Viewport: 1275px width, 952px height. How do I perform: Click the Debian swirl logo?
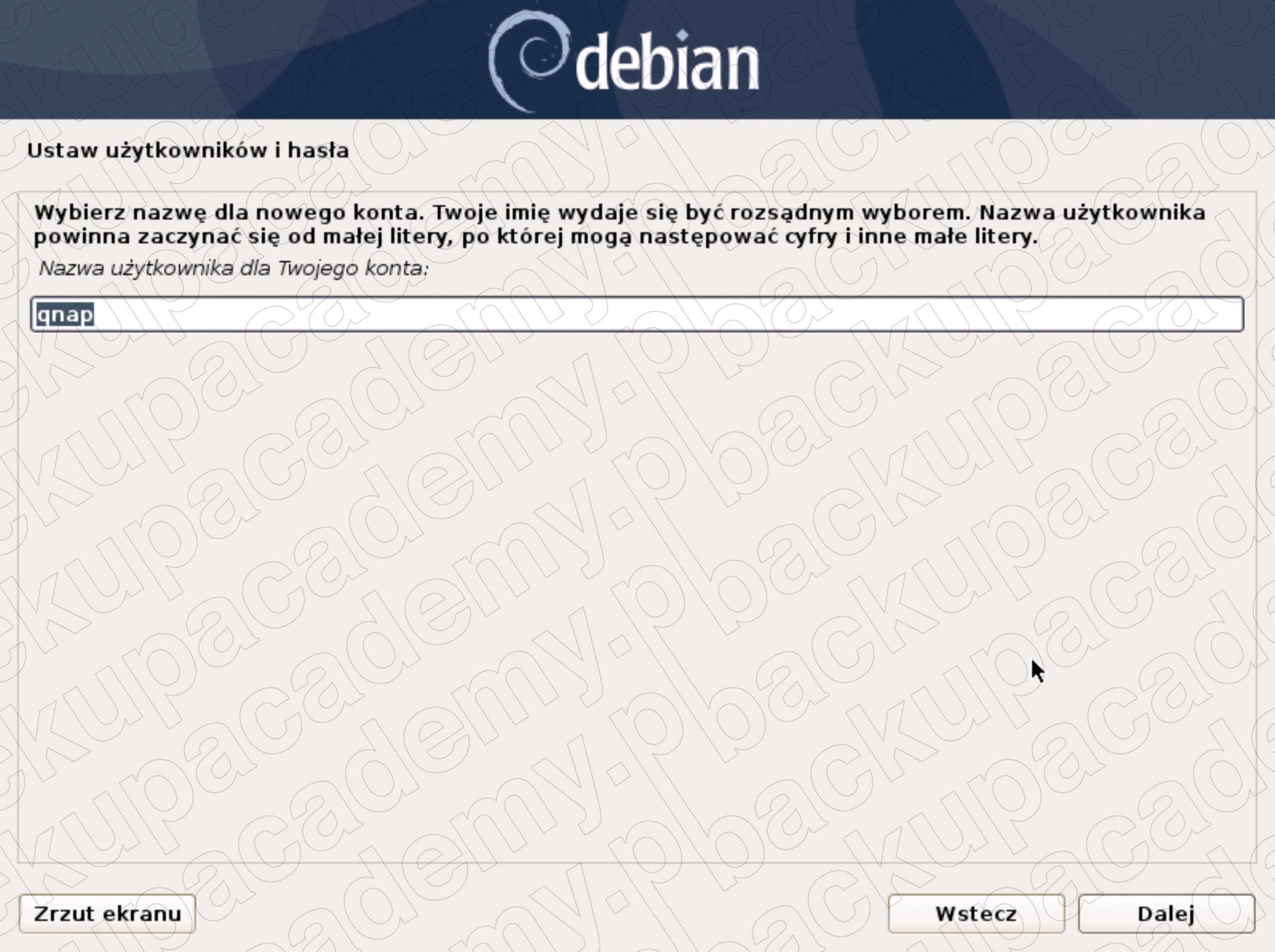[x=529, y=61]
